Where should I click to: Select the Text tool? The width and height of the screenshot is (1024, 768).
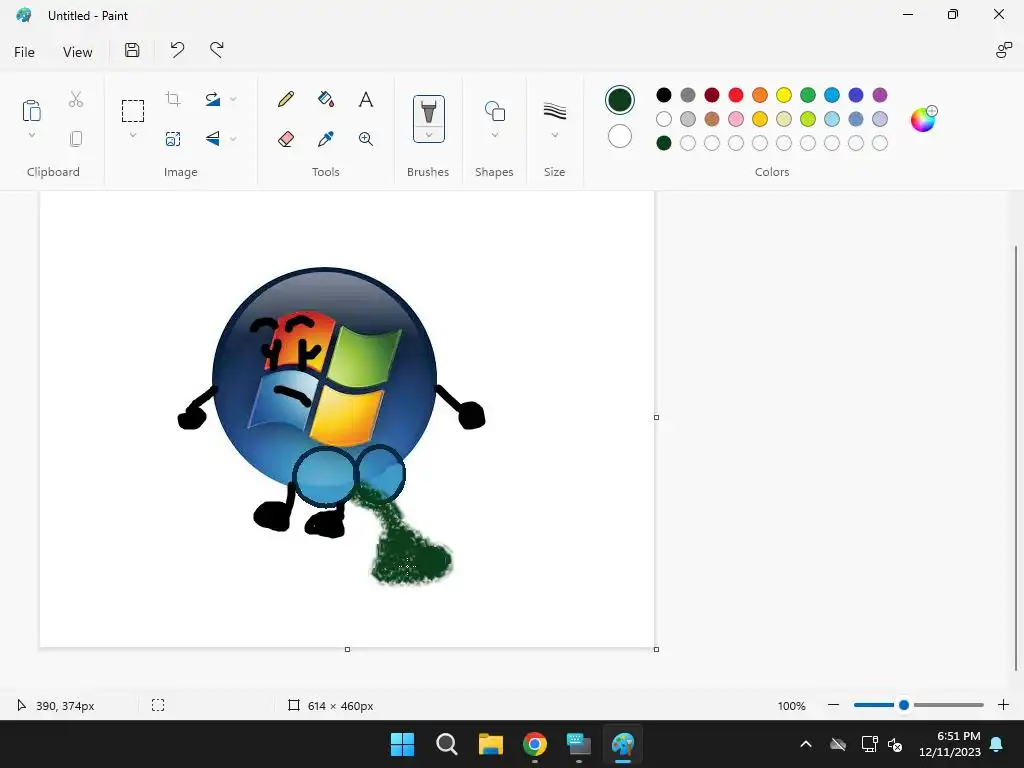[366, 99]
